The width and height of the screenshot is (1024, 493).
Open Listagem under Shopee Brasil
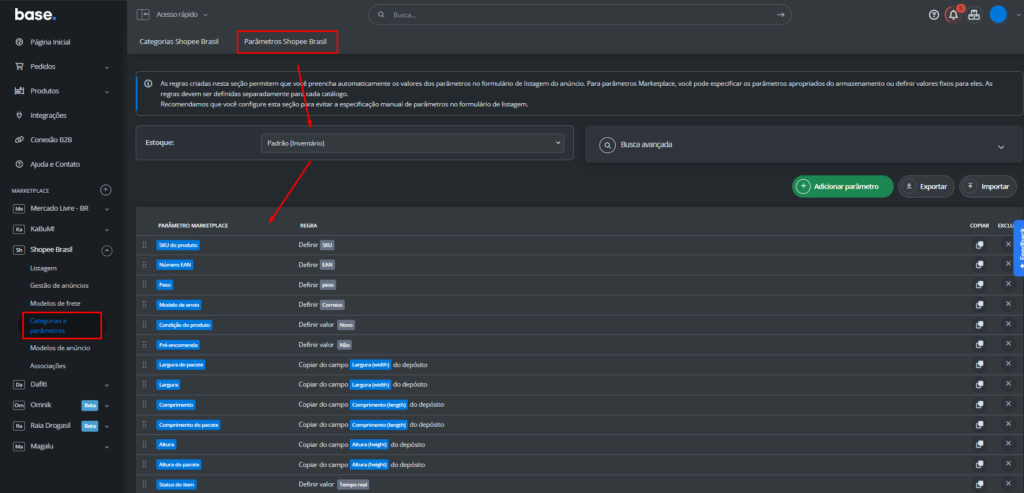pyautogui.click(x=43, y=268)
